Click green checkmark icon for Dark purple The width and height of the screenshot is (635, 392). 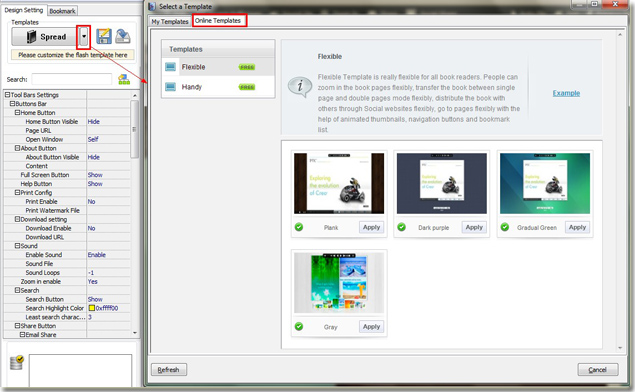point(402,227)
